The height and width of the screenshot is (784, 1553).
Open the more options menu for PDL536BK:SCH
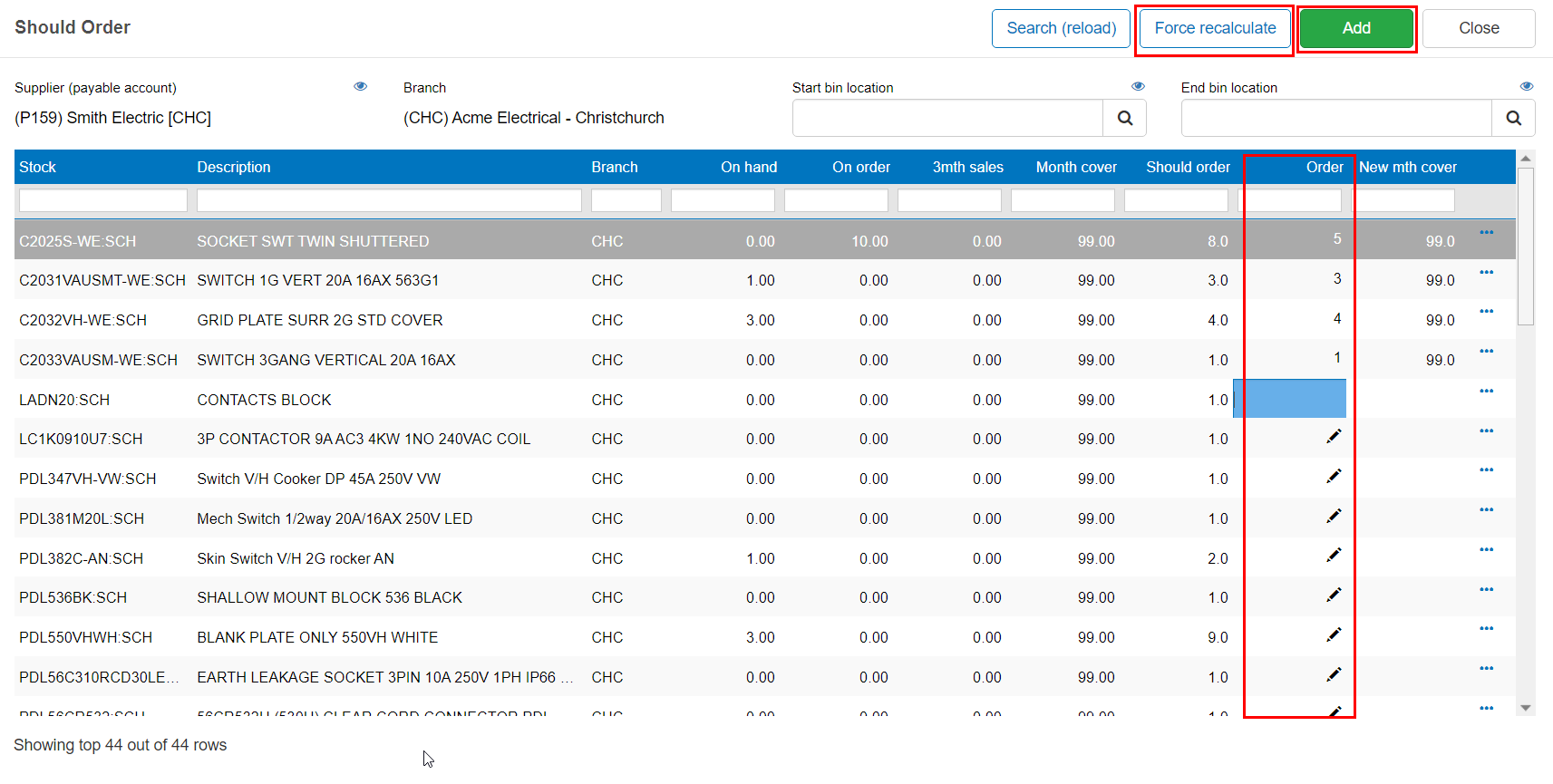[x=1487, y=589]
